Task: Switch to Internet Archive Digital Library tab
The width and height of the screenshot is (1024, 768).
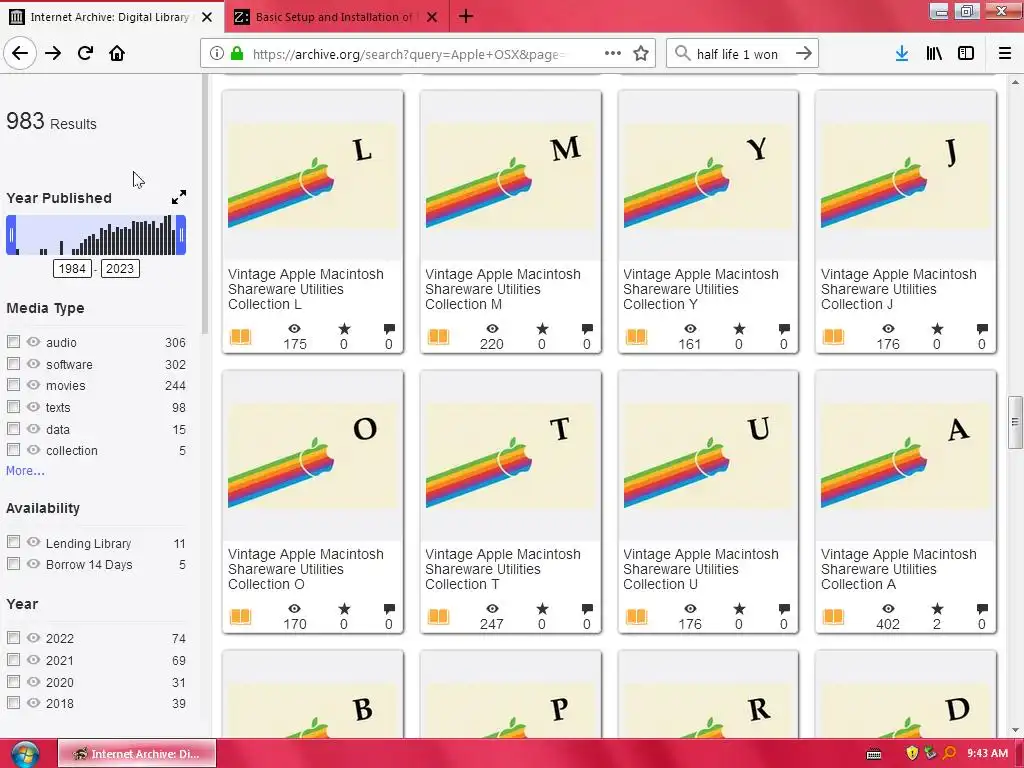Action: coord(112,17)
